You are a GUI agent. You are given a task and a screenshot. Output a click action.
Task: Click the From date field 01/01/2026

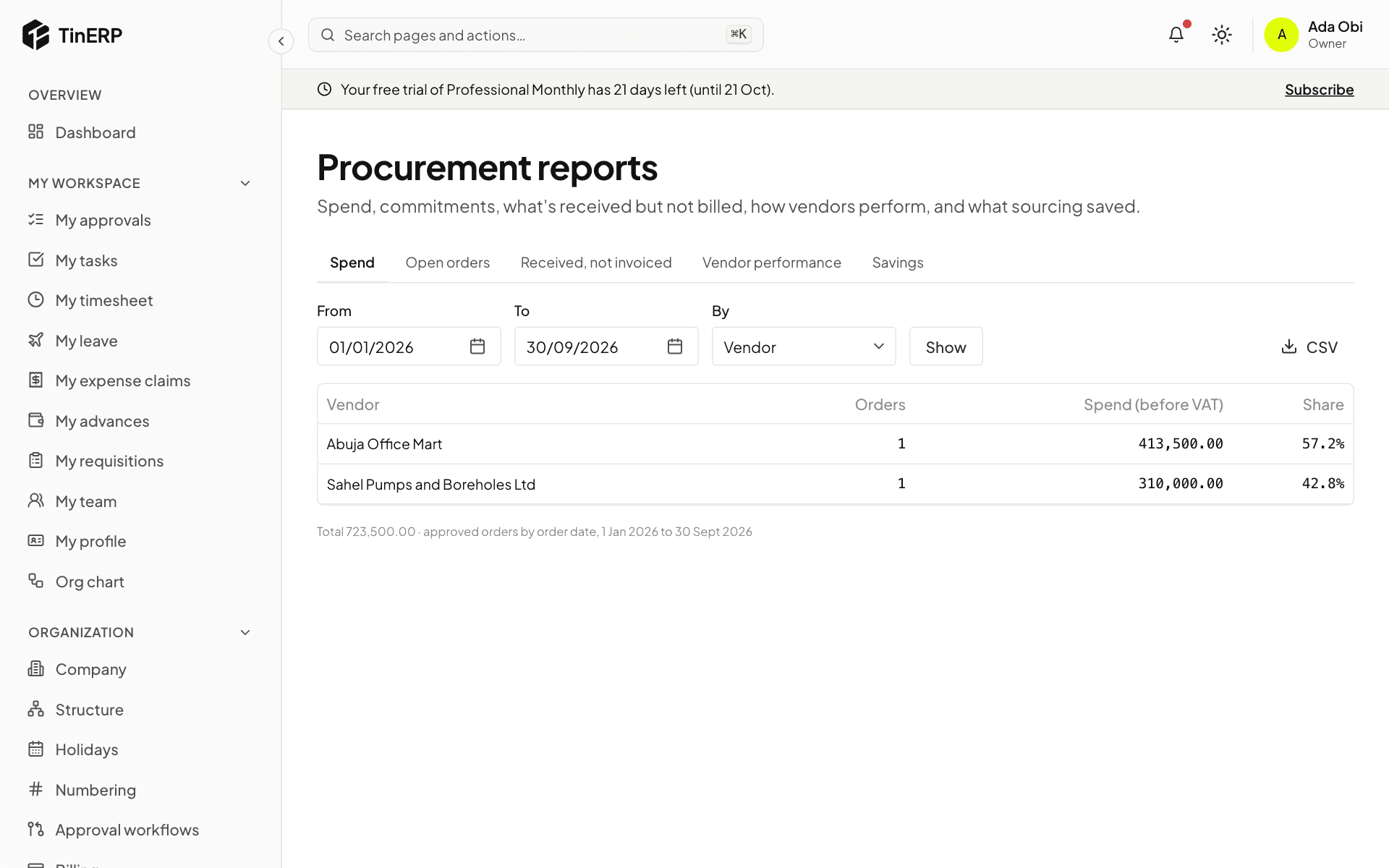coord(409,346)
